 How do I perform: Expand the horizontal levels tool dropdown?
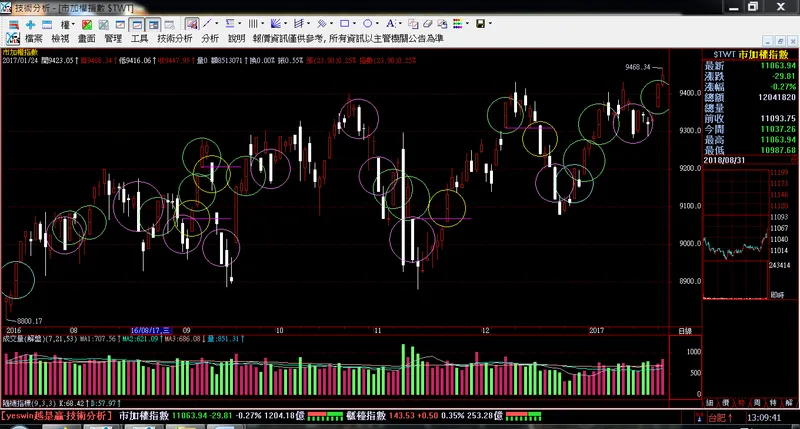click(240, 23)
